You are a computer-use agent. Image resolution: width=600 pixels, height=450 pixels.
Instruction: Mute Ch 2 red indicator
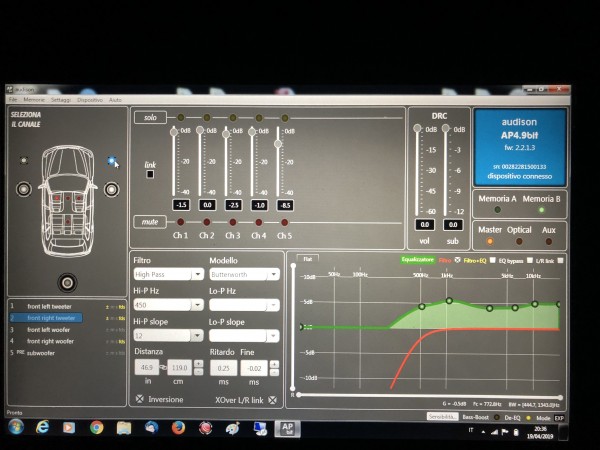(x=207, y=222)
